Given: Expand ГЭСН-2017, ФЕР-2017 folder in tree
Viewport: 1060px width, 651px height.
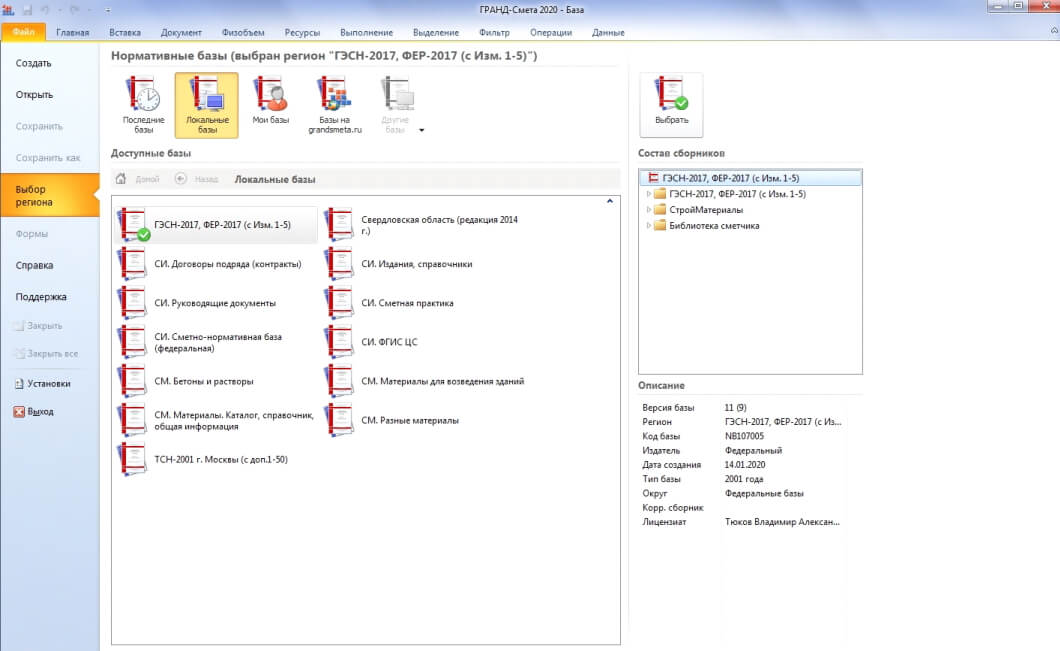Looking at the screenshot, I should (x=648, y=194).
